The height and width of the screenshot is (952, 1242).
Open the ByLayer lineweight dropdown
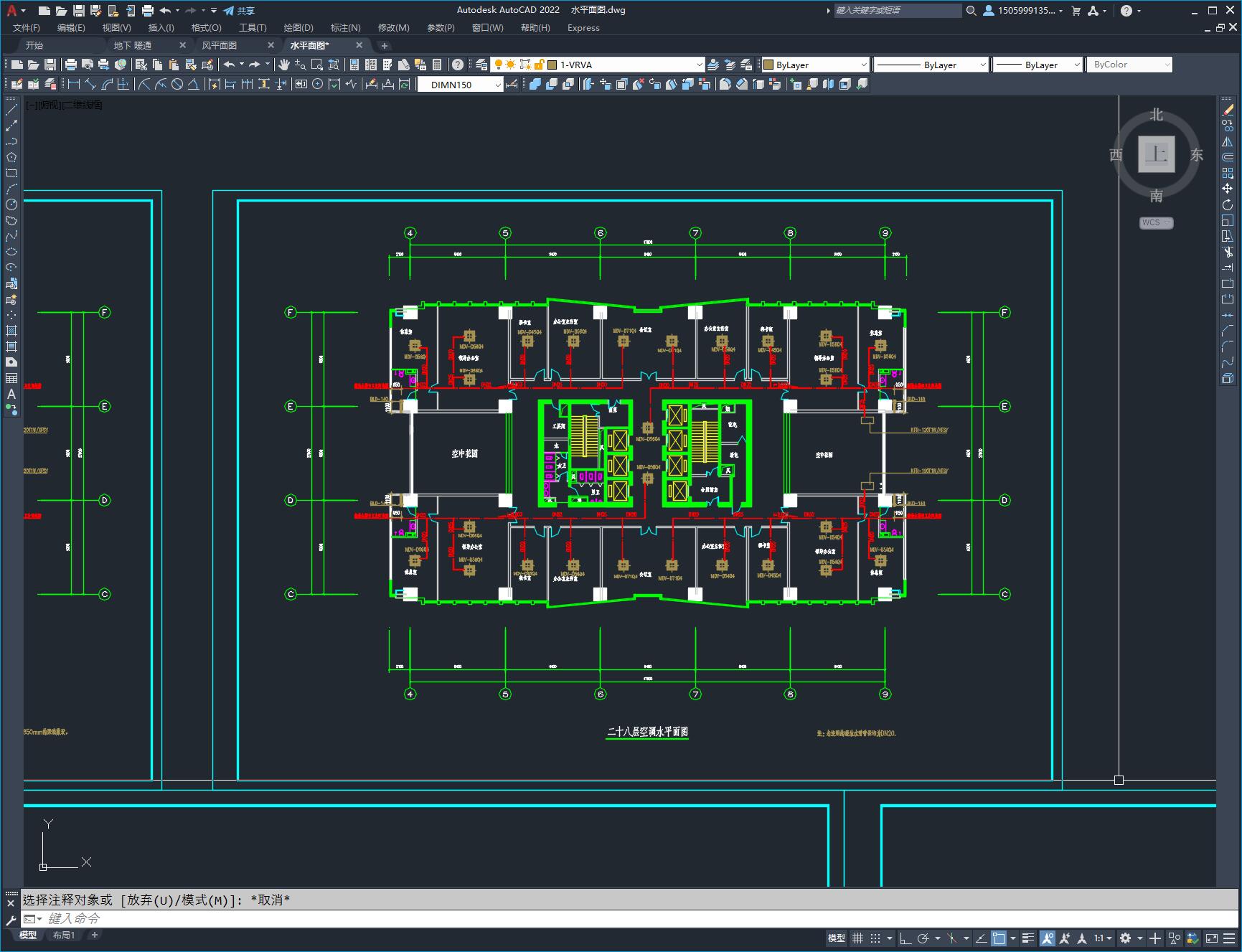[x=1038, y=65]
